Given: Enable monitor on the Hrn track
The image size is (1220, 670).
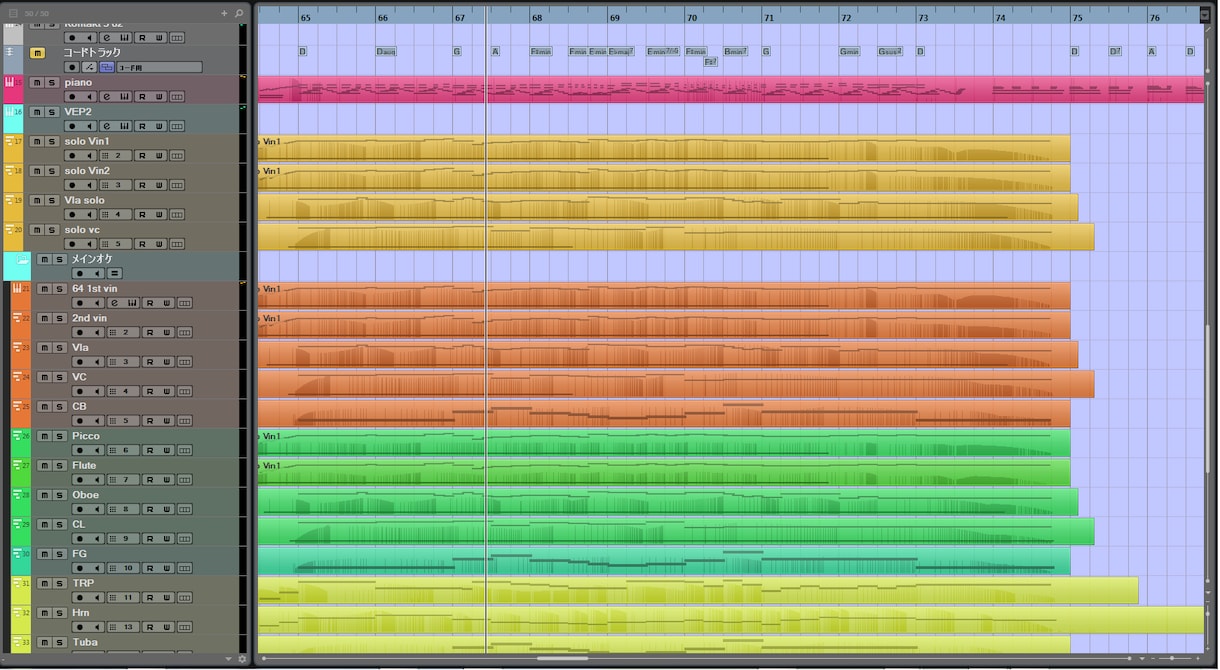Looking at the screenshot, I should point(97,627).
